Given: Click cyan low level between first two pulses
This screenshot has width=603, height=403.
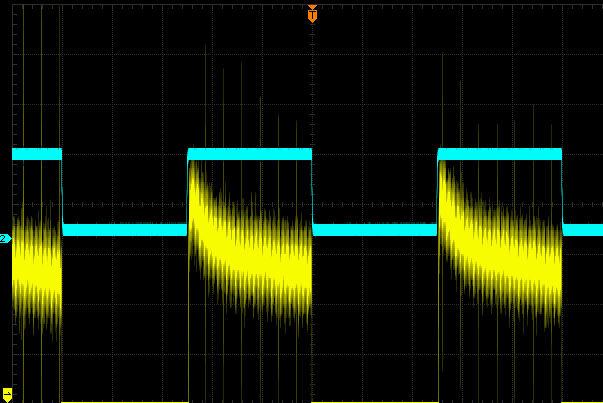Looking at the screenshot, I should (x=125, y=230).
